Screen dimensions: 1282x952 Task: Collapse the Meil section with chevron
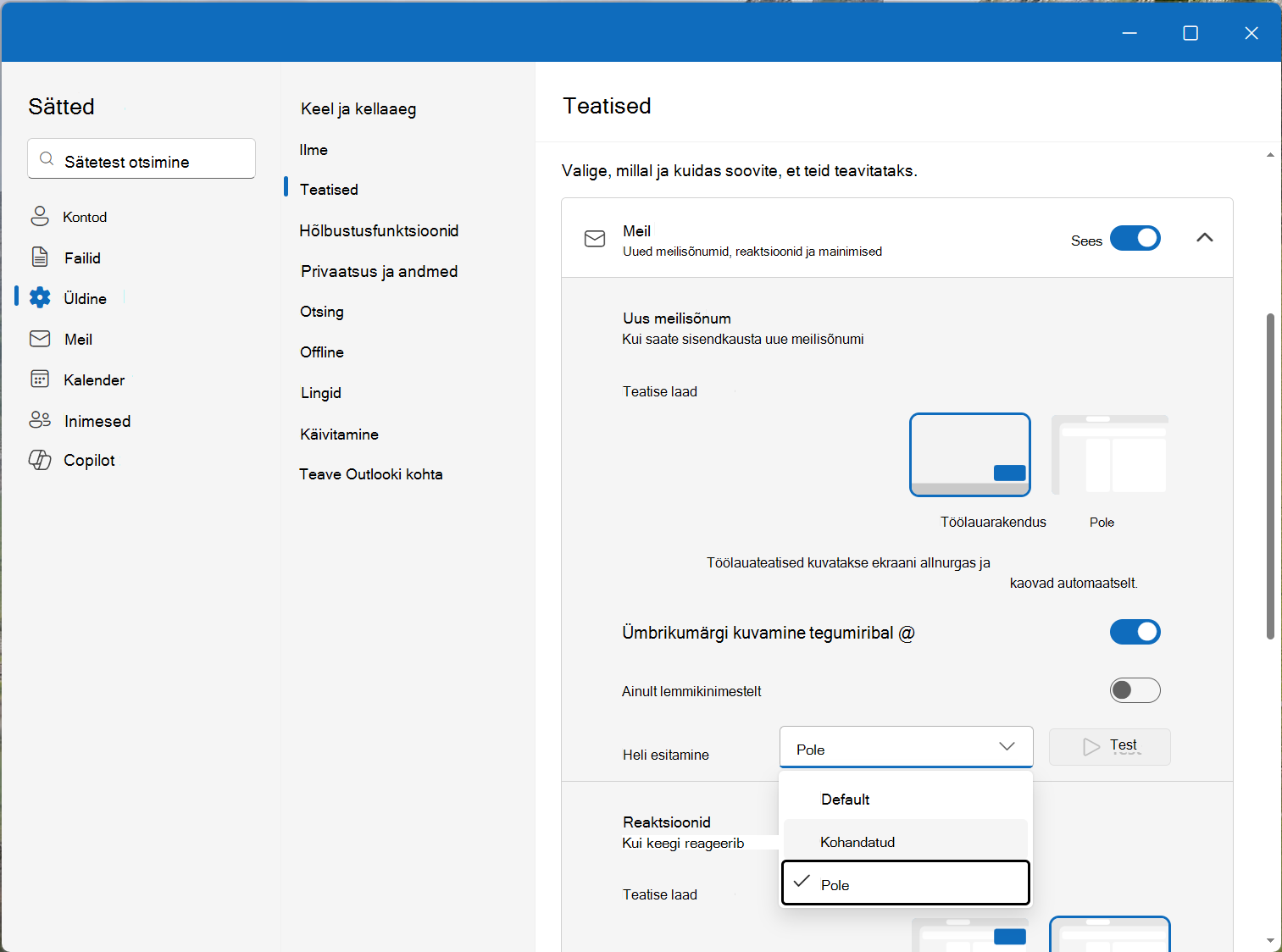pos(1204,238)
